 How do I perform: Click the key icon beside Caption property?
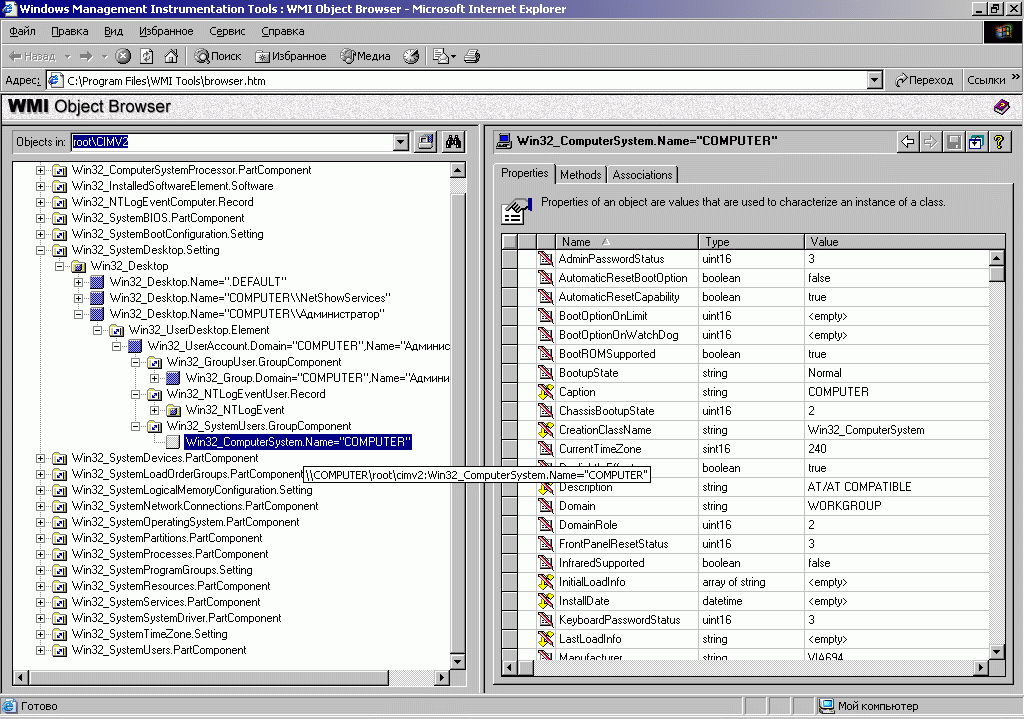pos(545,392)
